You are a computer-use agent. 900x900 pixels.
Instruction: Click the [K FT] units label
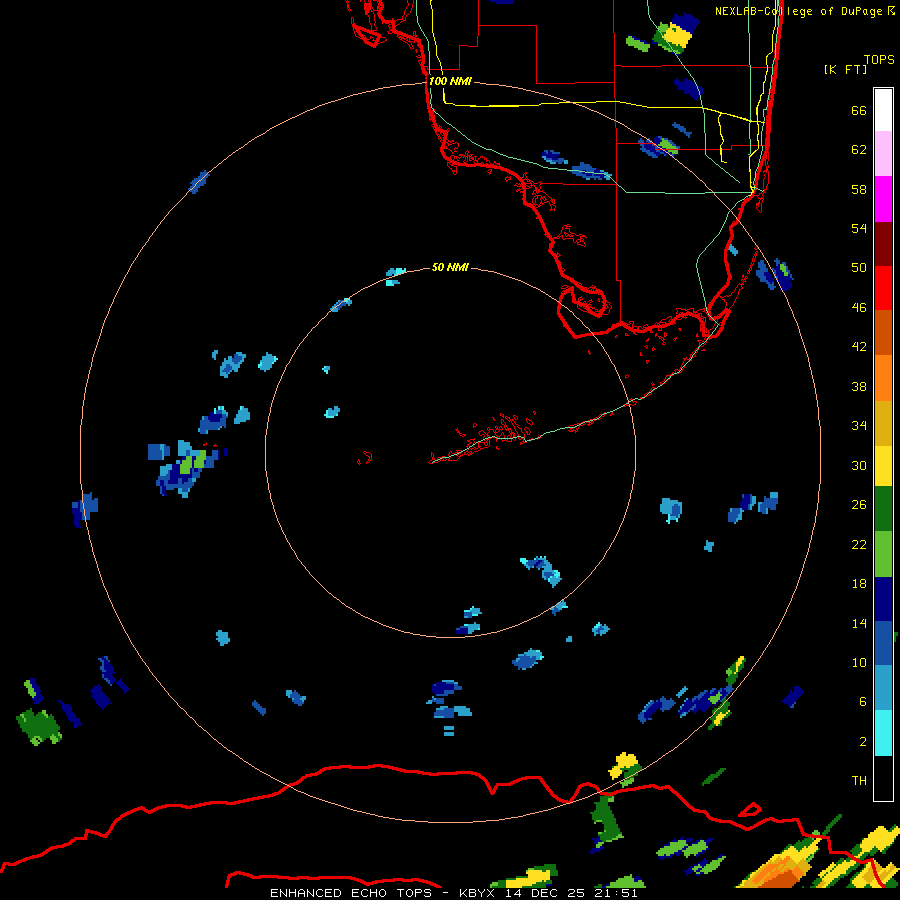pos(845,69)
